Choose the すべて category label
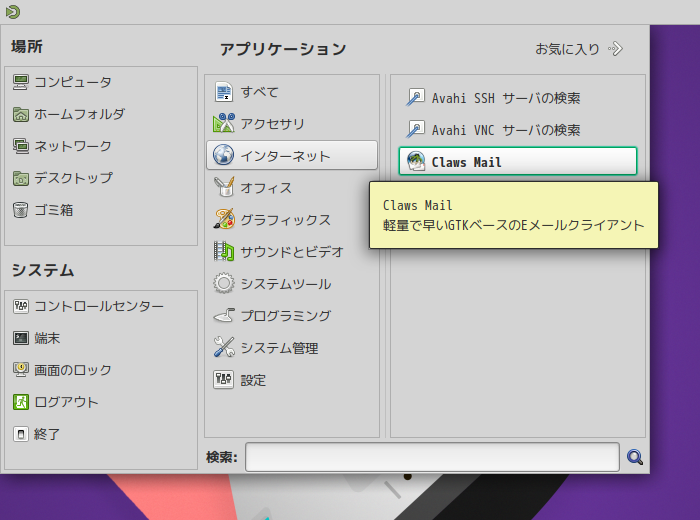The image size is (700, 520). (259, 92)
